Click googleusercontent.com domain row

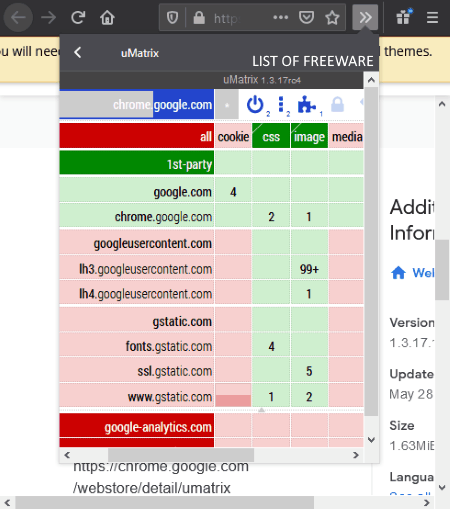pos(137,243)
